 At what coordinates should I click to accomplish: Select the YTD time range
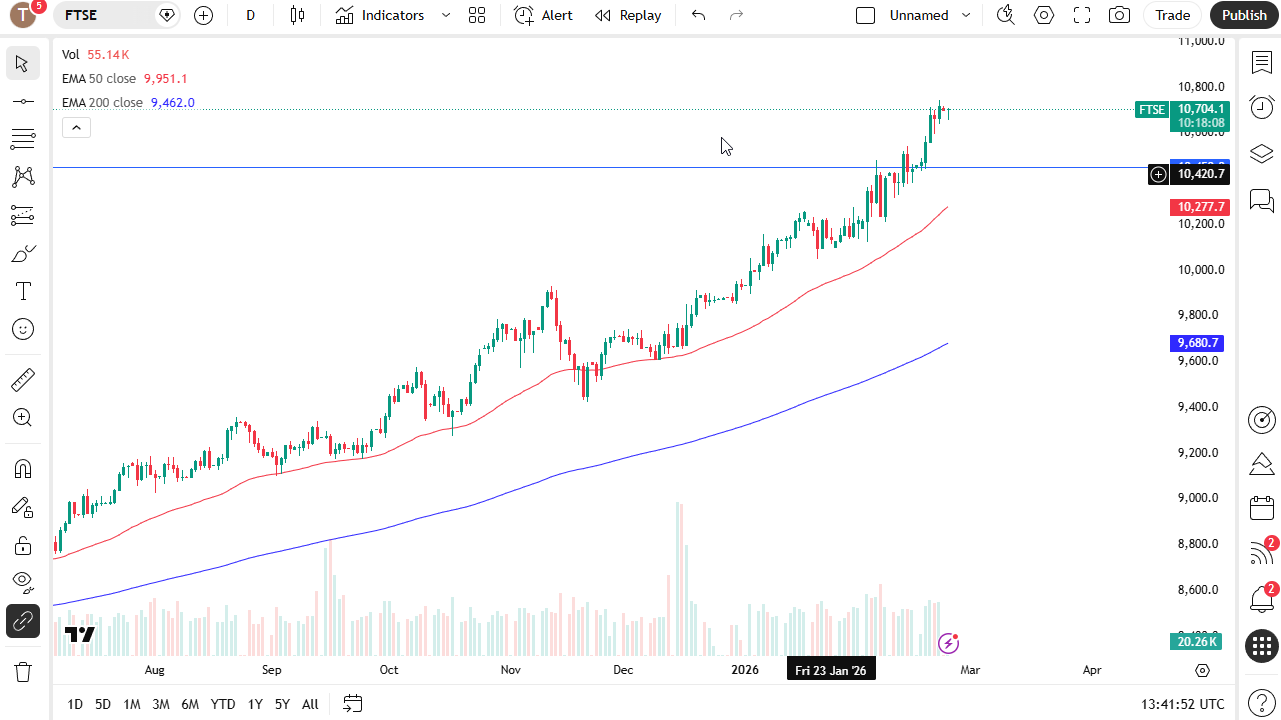pyautogui.click(x=223, y=704)
